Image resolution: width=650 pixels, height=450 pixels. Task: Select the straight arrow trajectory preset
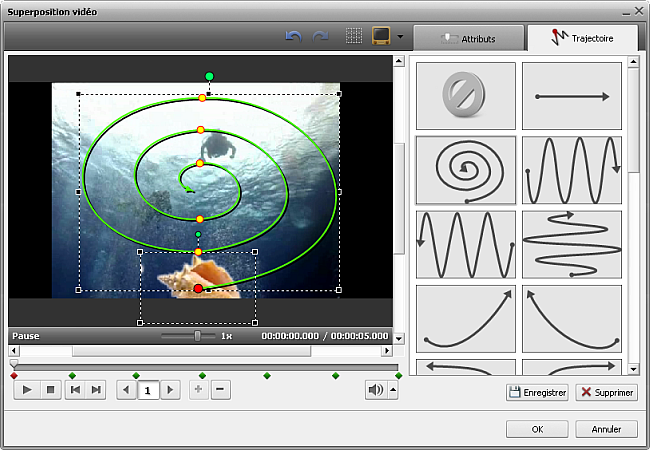coord(572,96)
